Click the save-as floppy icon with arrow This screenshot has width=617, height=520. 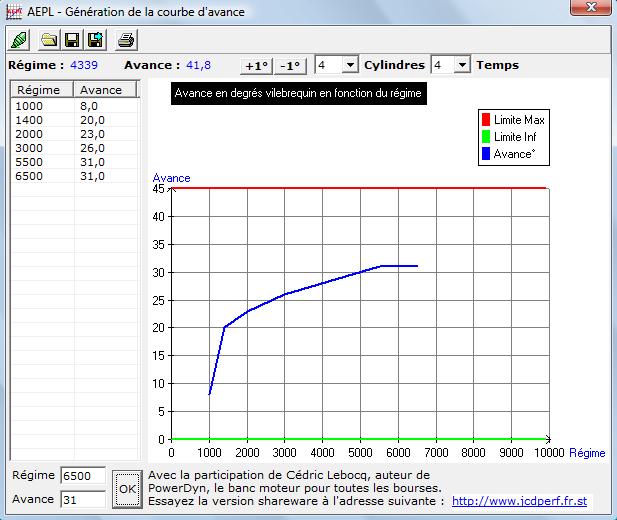point(95,40)
